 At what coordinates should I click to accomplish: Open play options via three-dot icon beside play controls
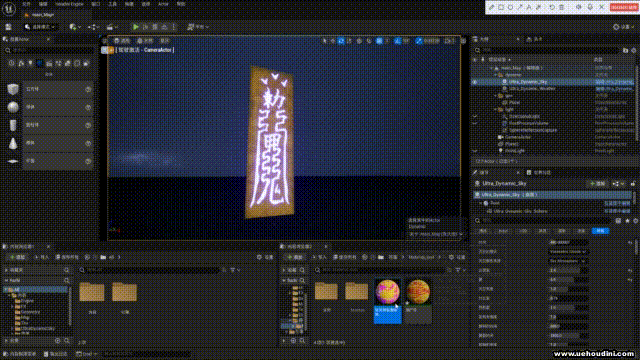(x=174, y=27)
